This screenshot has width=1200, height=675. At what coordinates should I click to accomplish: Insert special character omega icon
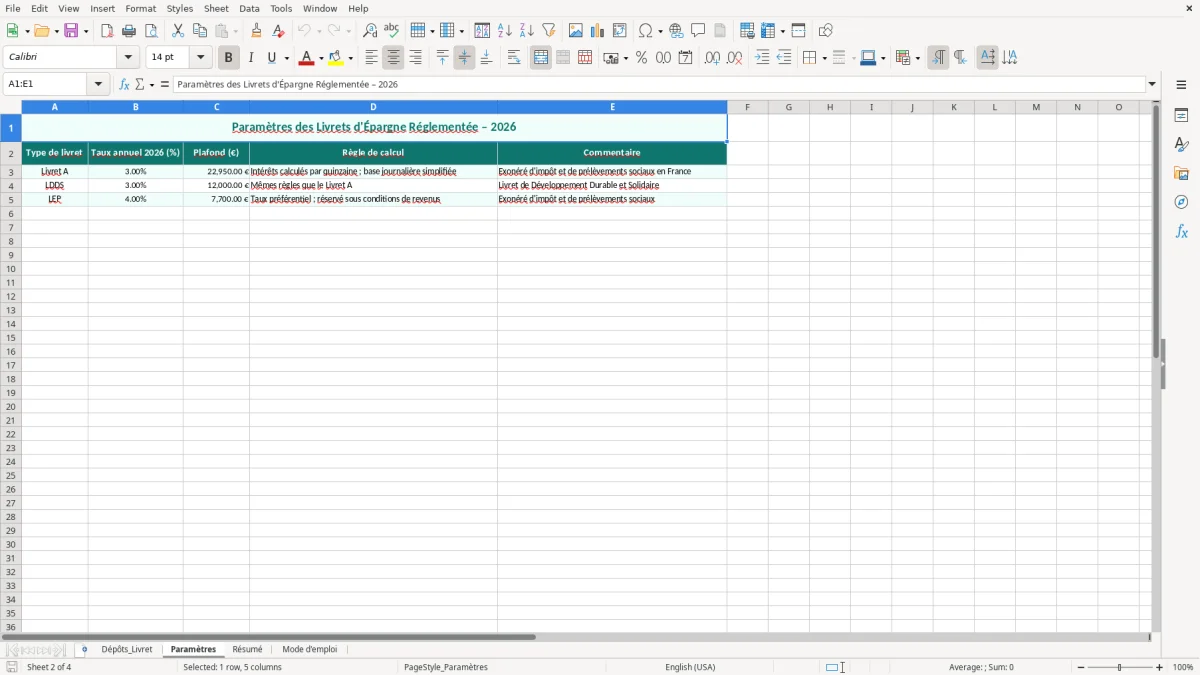tap(646, 31)
